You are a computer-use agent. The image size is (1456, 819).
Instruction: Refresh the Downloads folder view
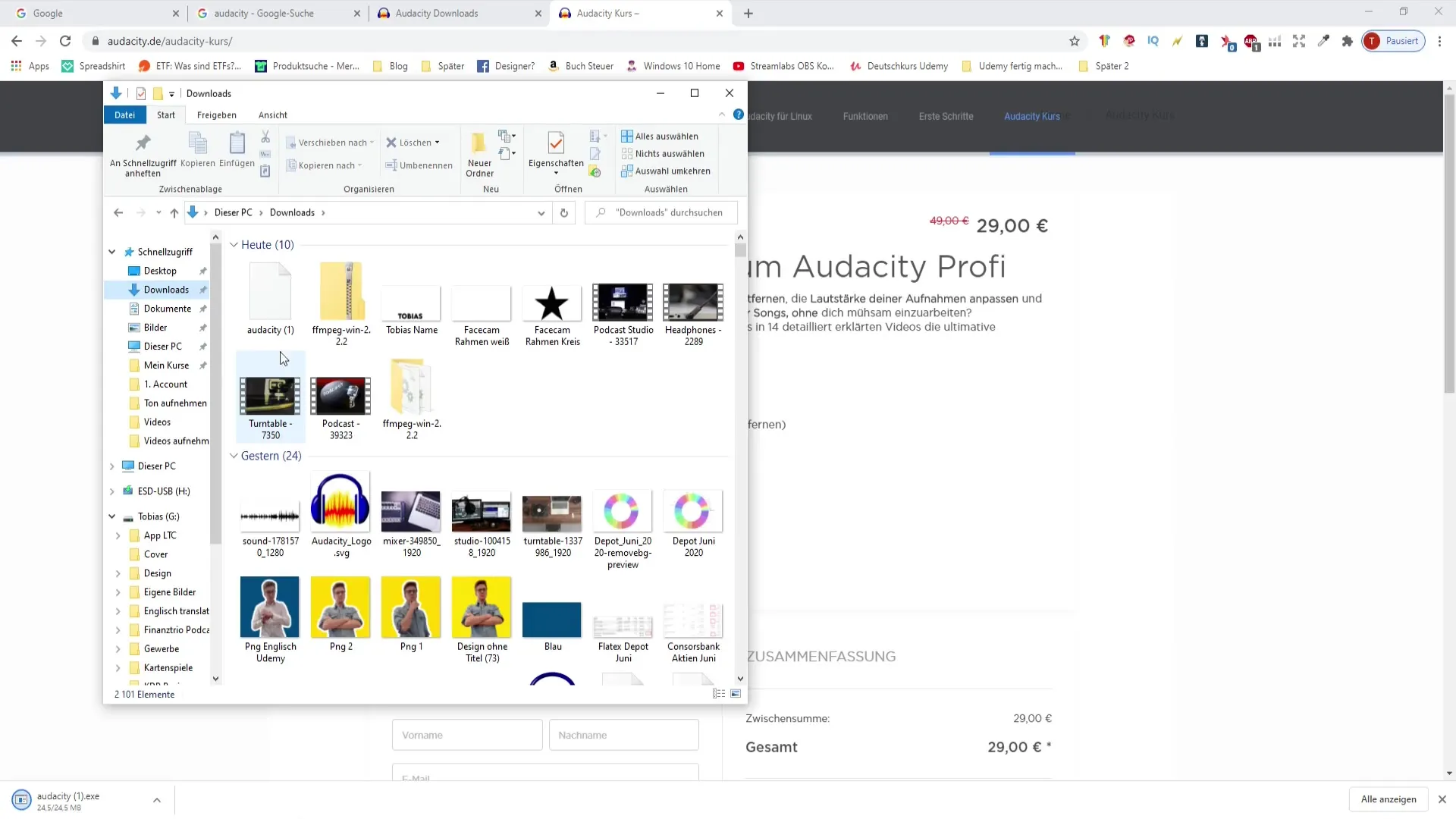coord(564,213)
